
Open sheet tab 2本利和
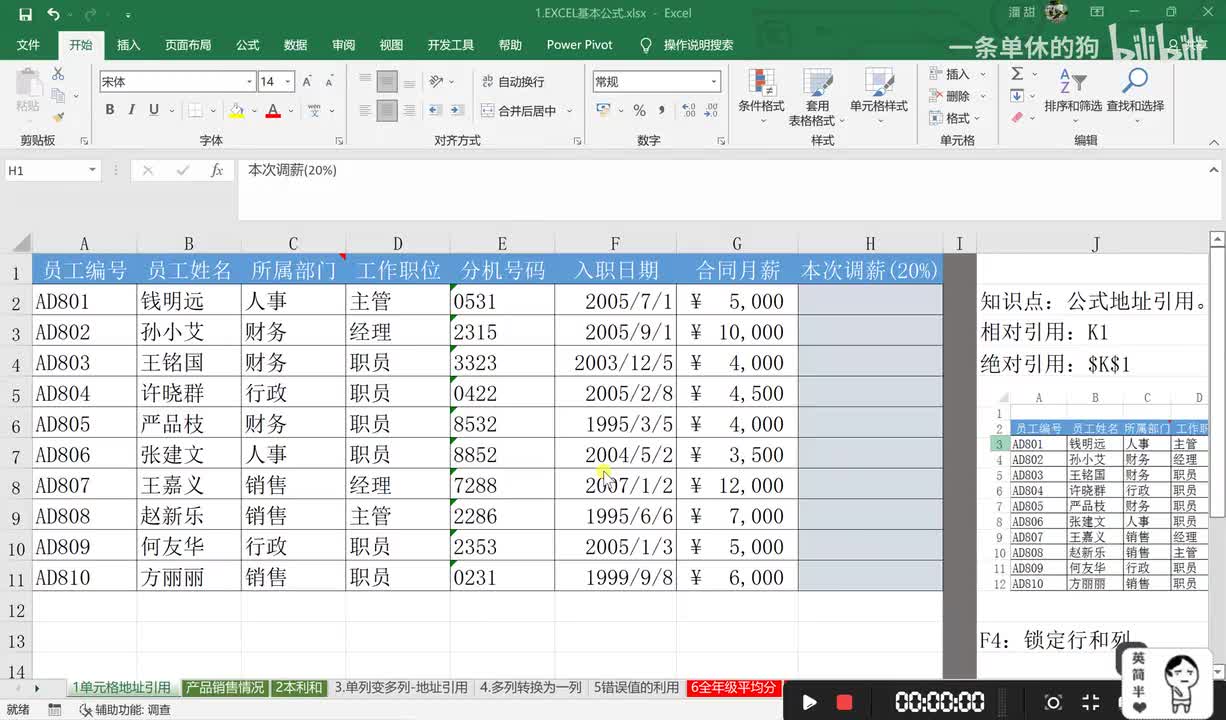tap(299, 688)
